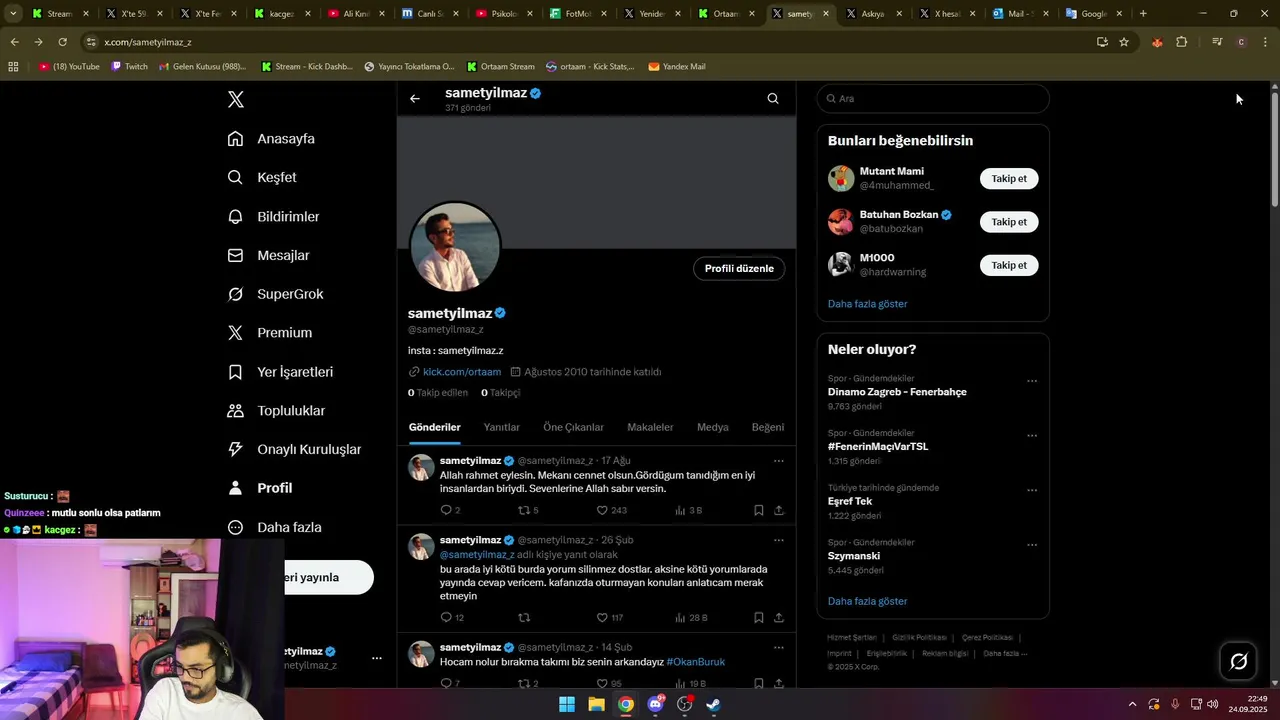Follow Mutant Mami with Takip et
Viewport: 1280px width, 720px height.
click(x=1009, y=179)
